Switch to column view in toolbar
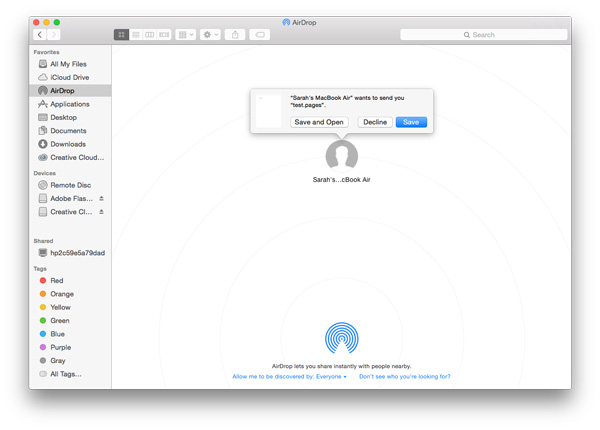 tap(150, 35)
